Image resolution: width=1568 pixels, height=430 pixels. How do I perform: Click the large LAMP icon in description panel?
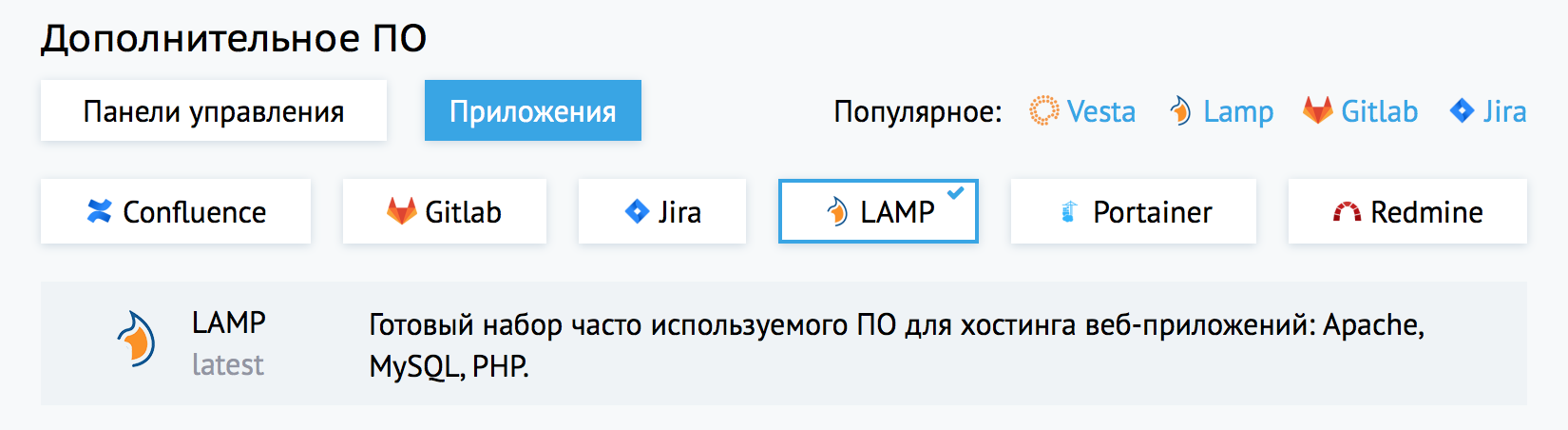tap(137, 339)
